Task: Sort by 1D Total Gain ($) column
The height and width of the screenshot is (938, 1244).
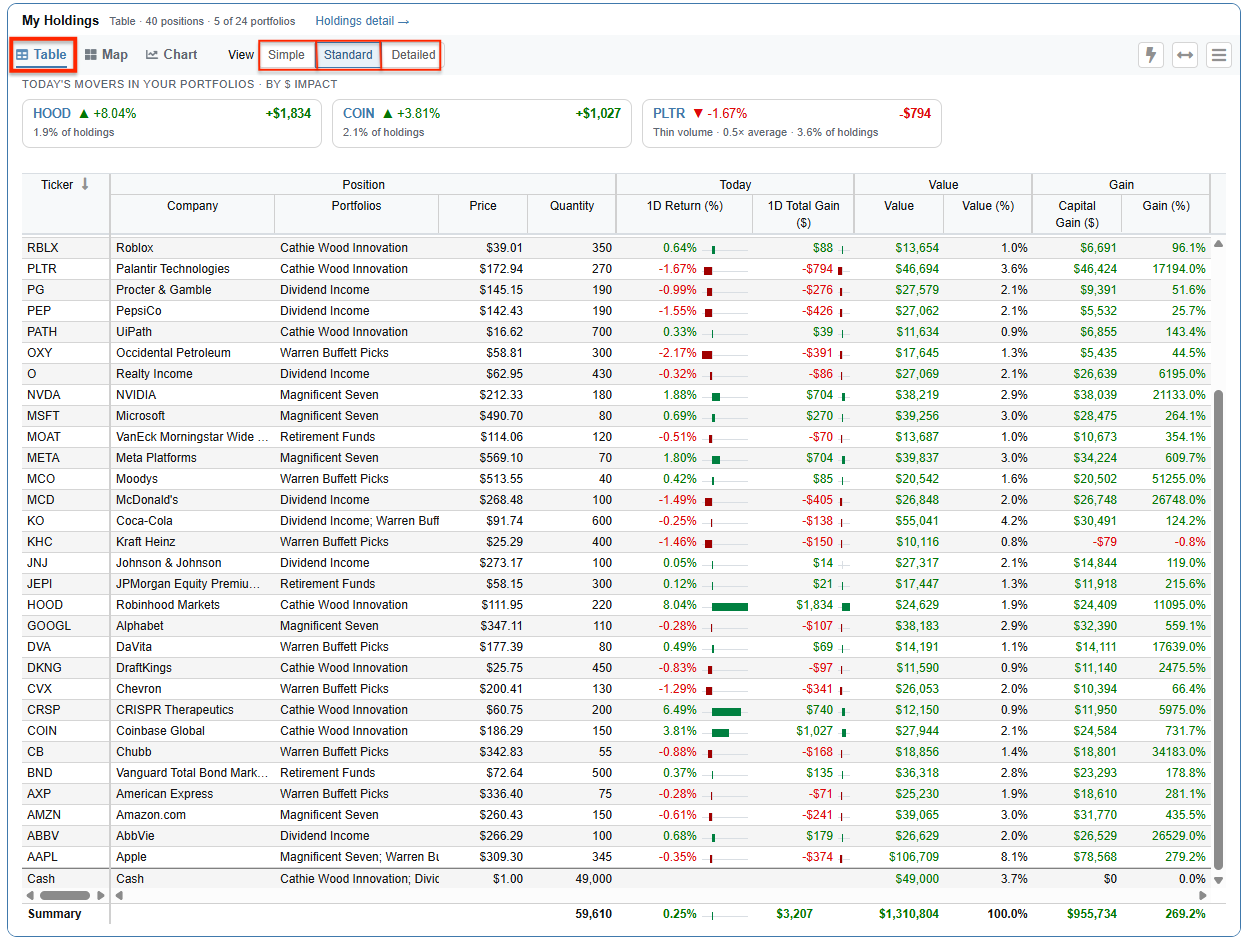Action: click(803, 213)
